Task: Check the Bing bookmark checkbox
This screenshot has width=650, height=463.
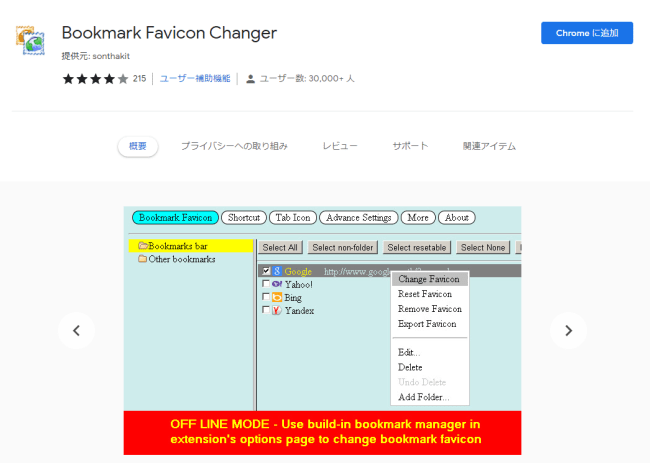Action: [x=266, y=297]
